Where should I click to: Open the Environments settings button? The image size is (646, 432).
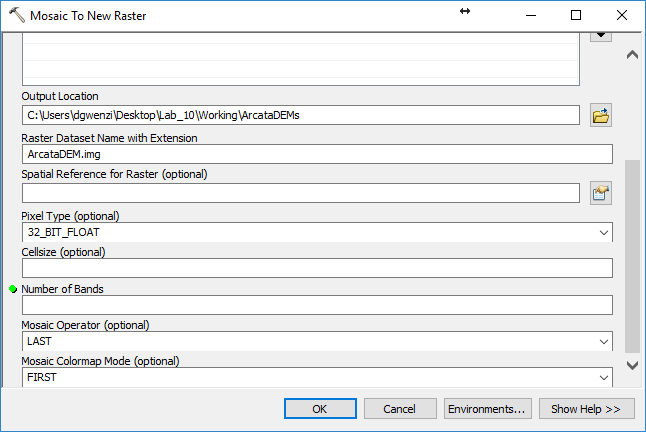point(488,409)
